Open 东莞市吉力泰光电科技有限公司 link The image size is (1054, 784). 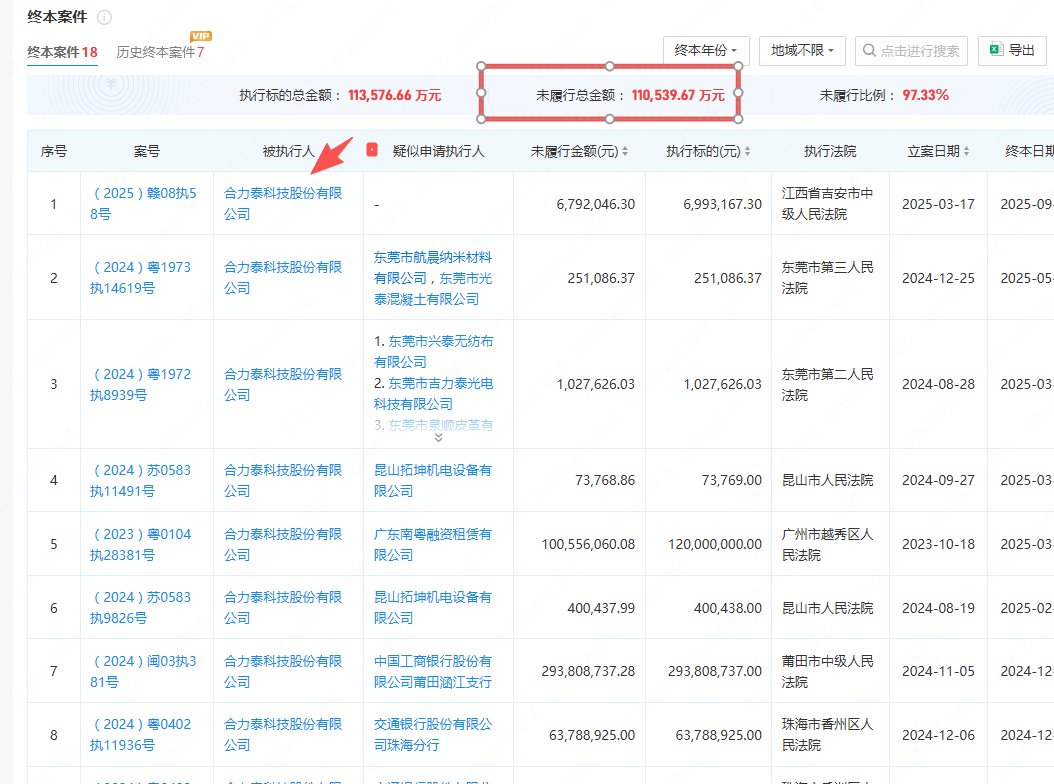pyautogui.click(x=435, y=393)
